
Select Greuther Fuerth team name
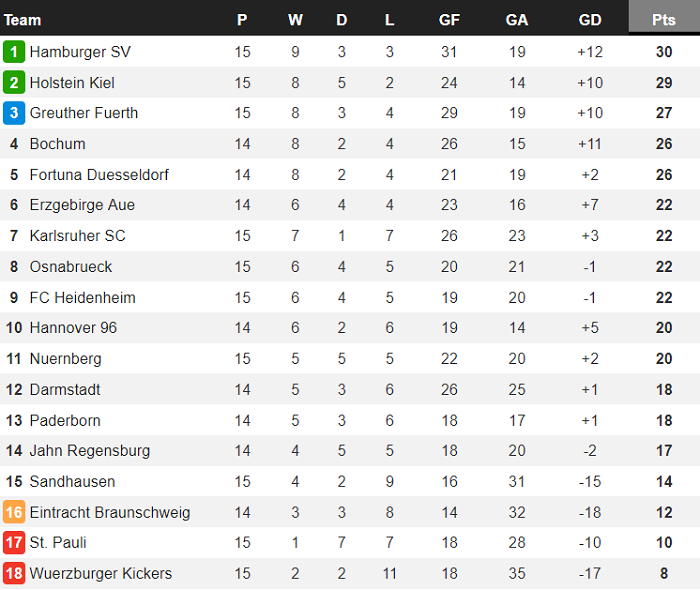(84, 113)
